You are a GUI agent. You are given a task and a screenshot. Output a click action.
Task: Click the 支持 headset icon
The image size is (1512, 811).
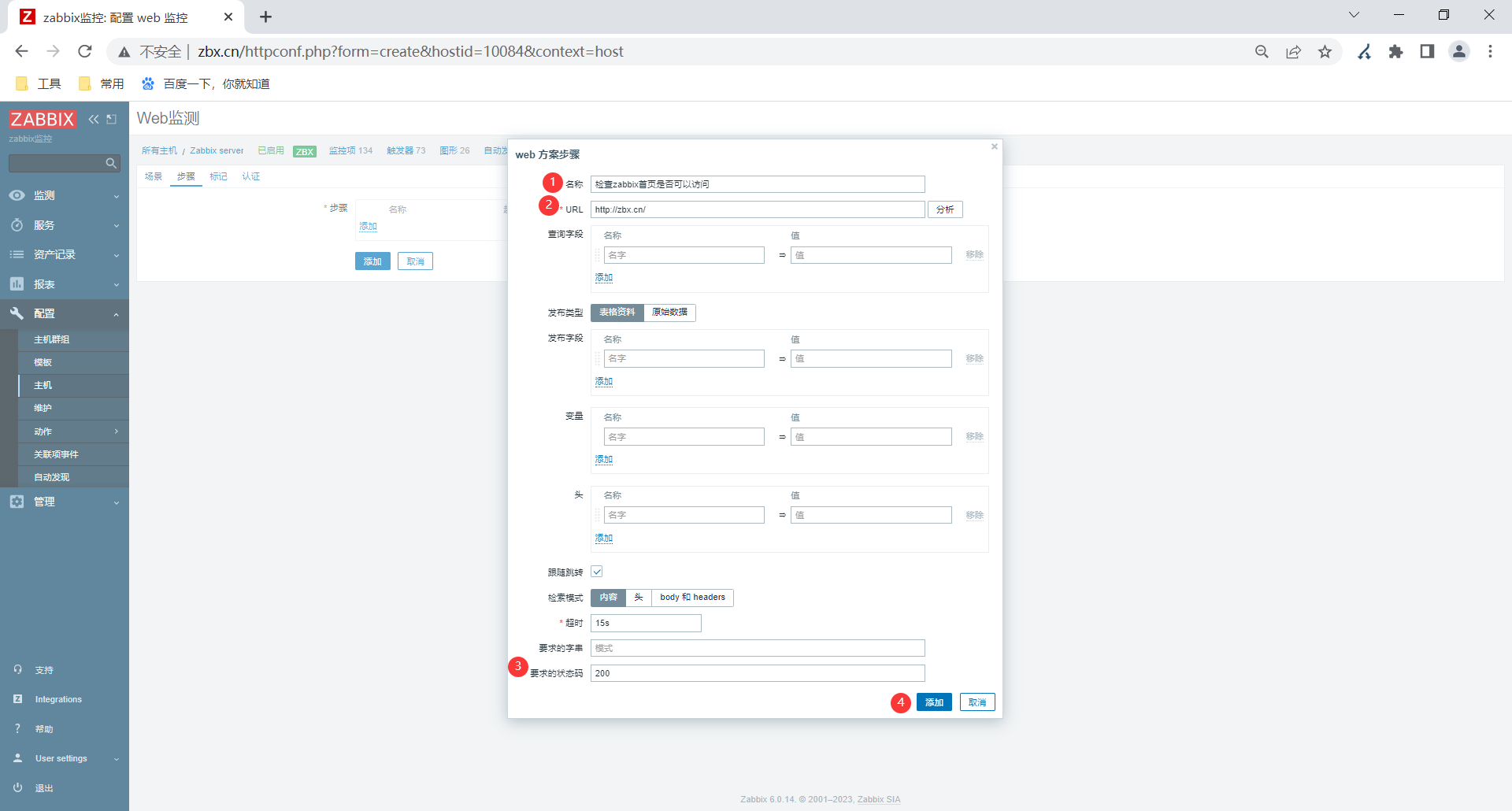[17, 669]
